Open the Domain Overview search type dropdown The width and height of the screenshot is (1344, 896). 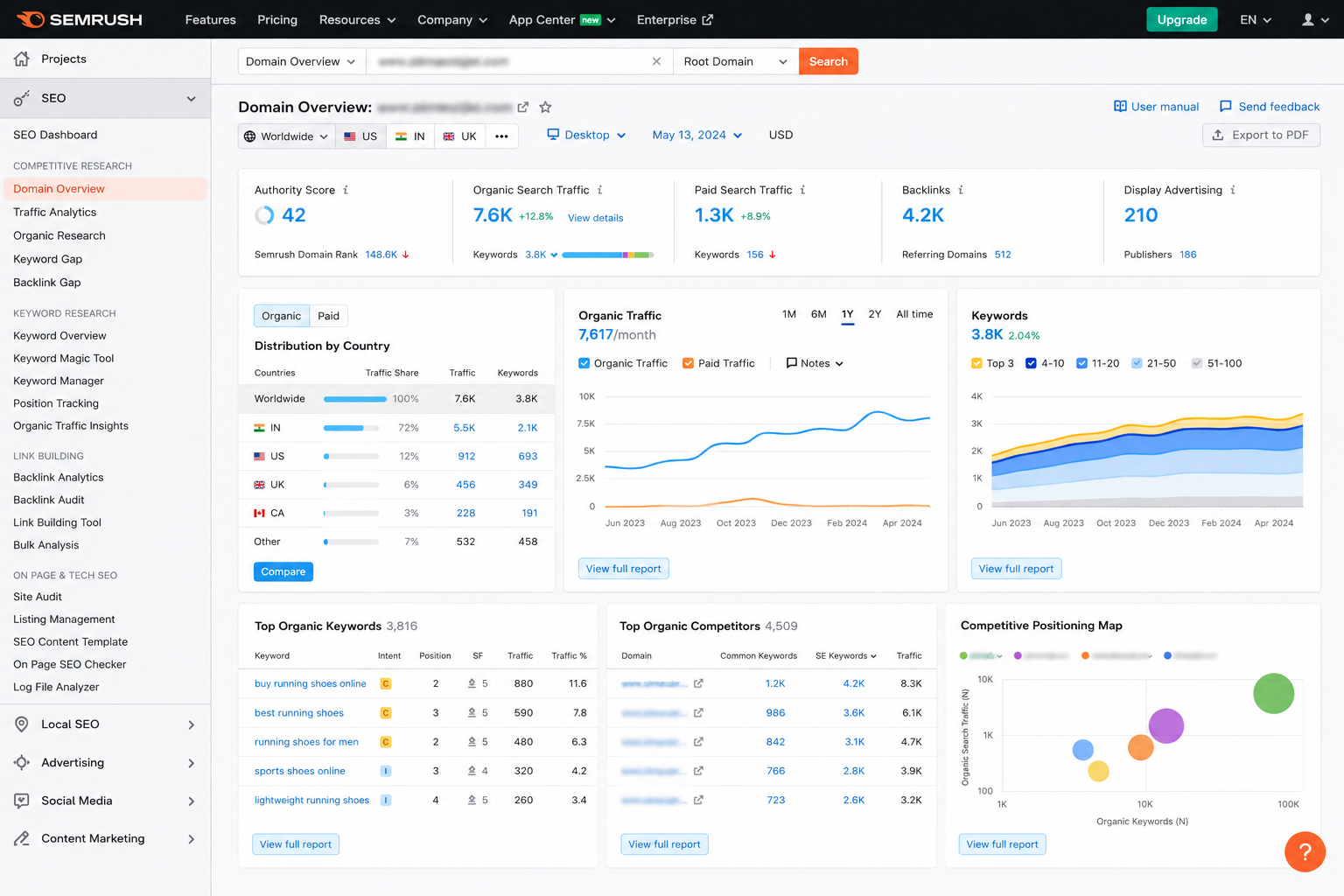(302, 61)
